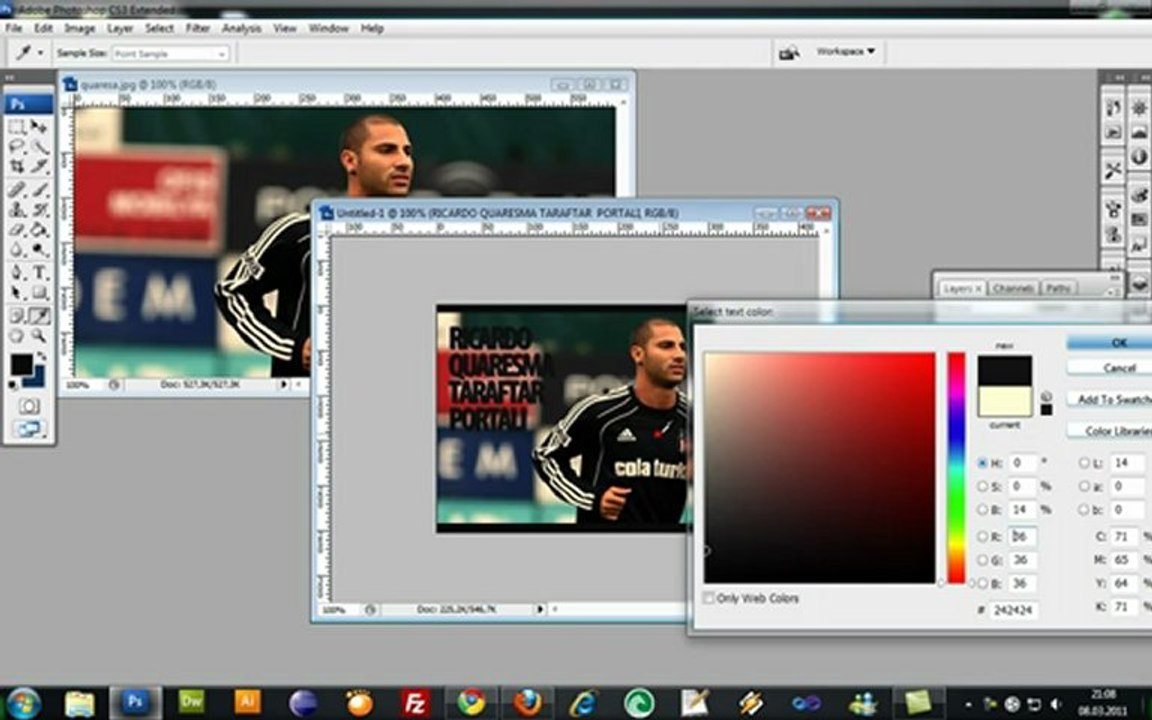
Task: Select the R red radio button
Action: point(982,536)
